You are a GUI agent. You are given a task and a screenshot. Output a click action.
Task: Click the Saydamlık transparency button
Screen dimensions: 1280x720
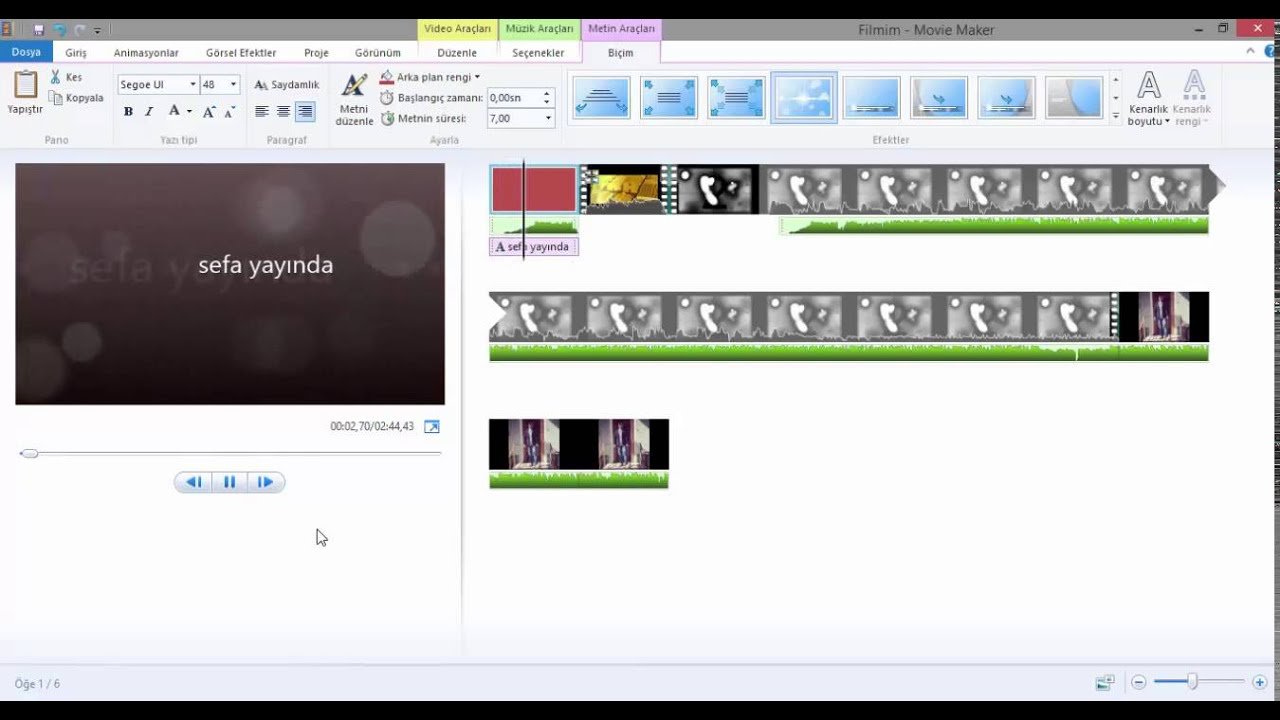287,85
